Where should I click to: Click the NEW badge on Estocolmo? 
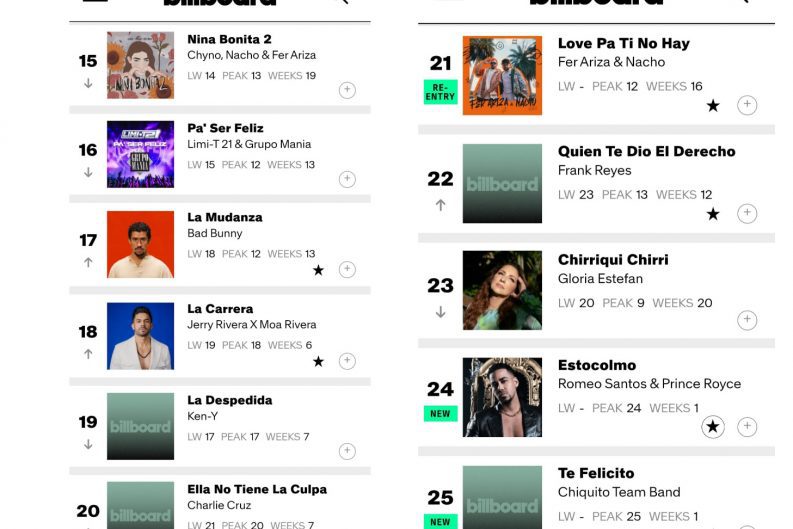click(440, 414)
